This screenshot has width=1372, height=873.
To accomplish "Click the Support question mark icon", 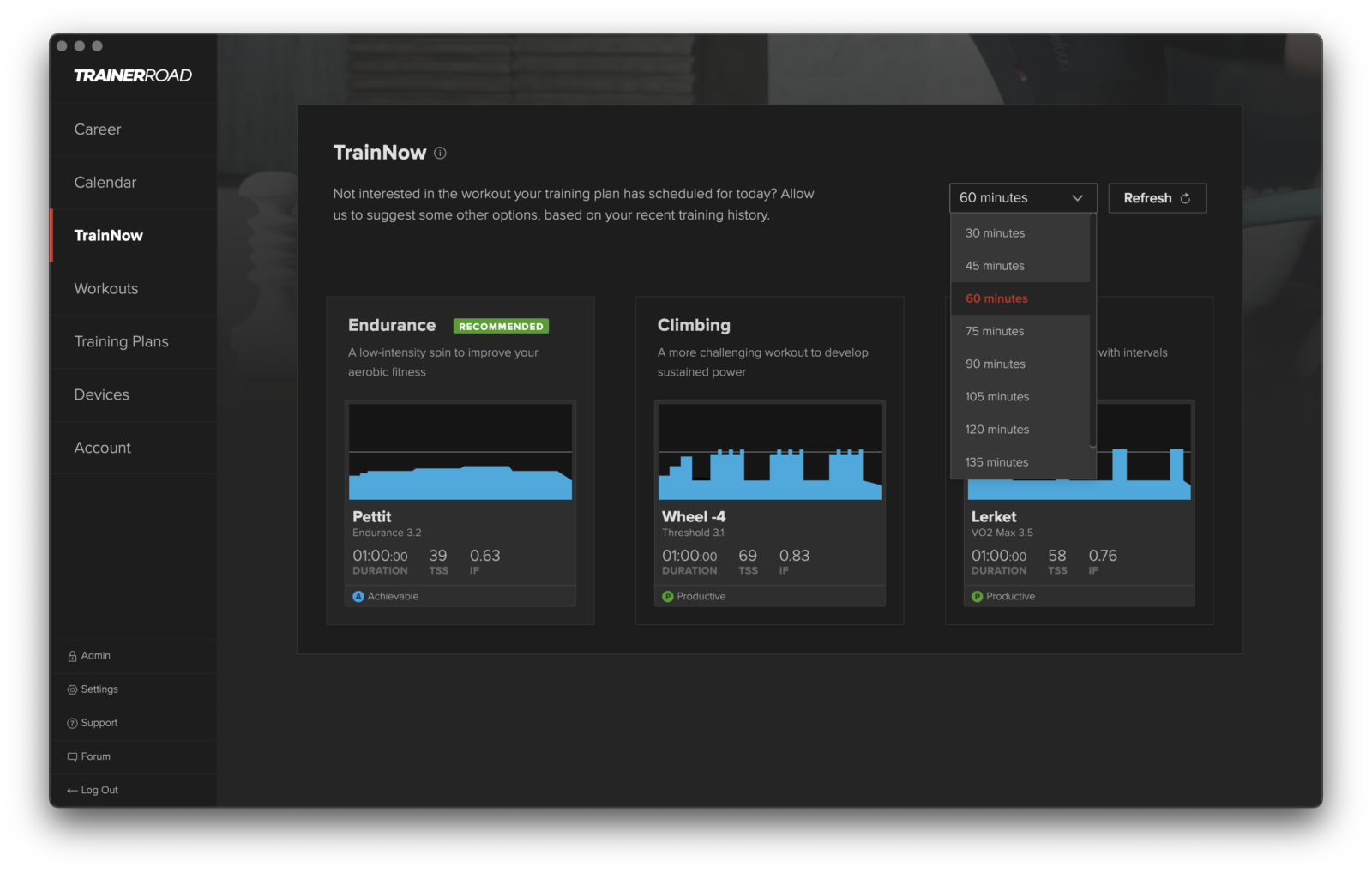I will coord(72,724).
